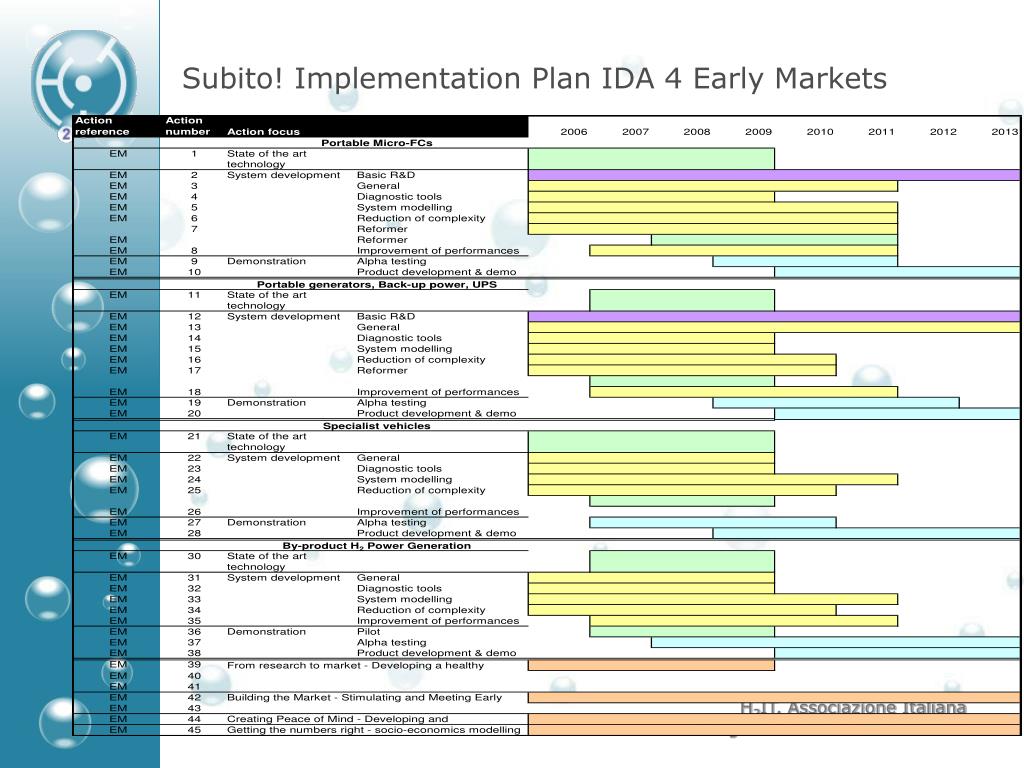Image resolution: width=1024 pixels, height=768 pixels.
Task: Click the 'Action focus' column header
Action: coord(263,132)
